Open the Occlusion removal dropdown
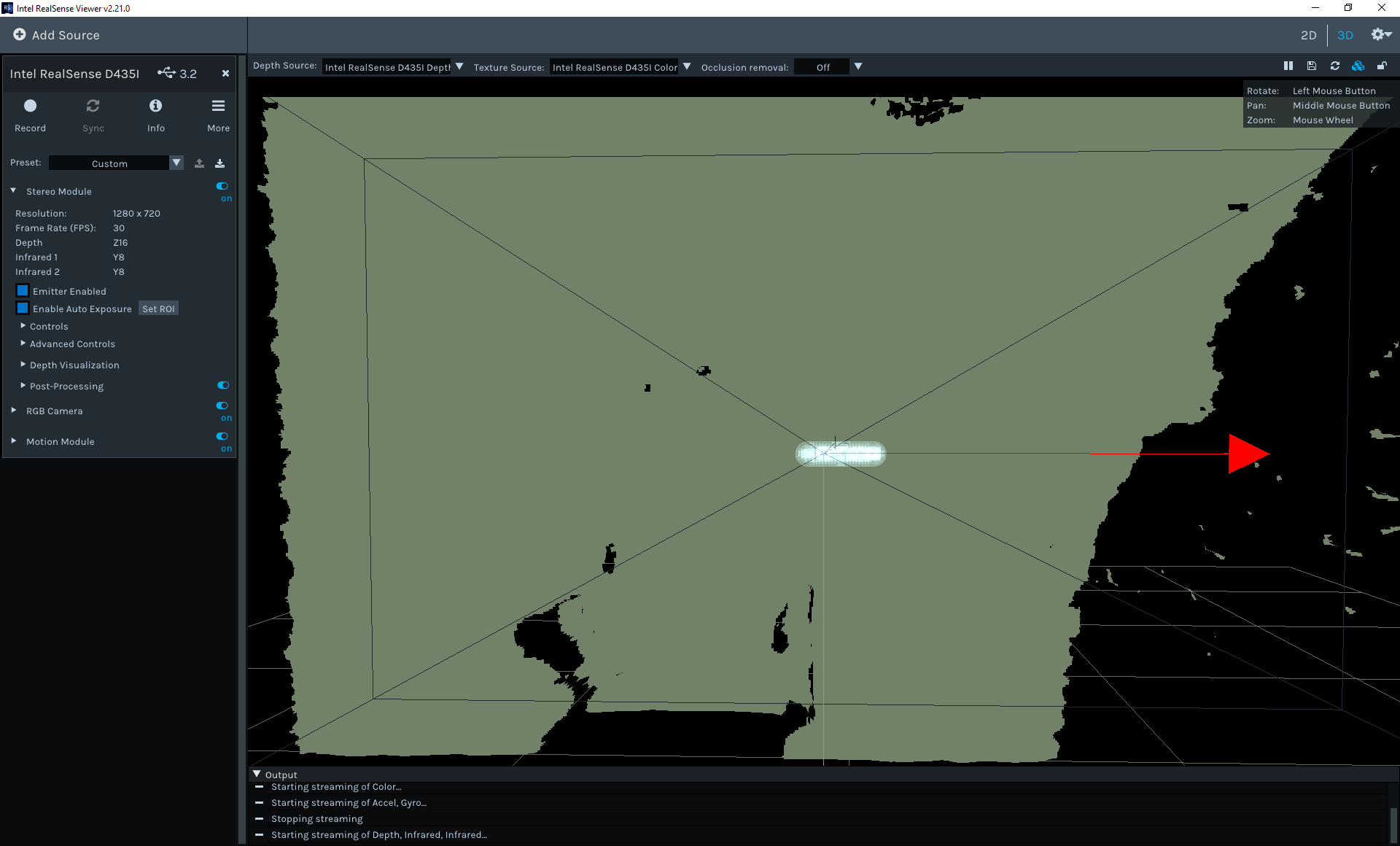This screenshot has height=846, width=1400. [x=828, y=66]
